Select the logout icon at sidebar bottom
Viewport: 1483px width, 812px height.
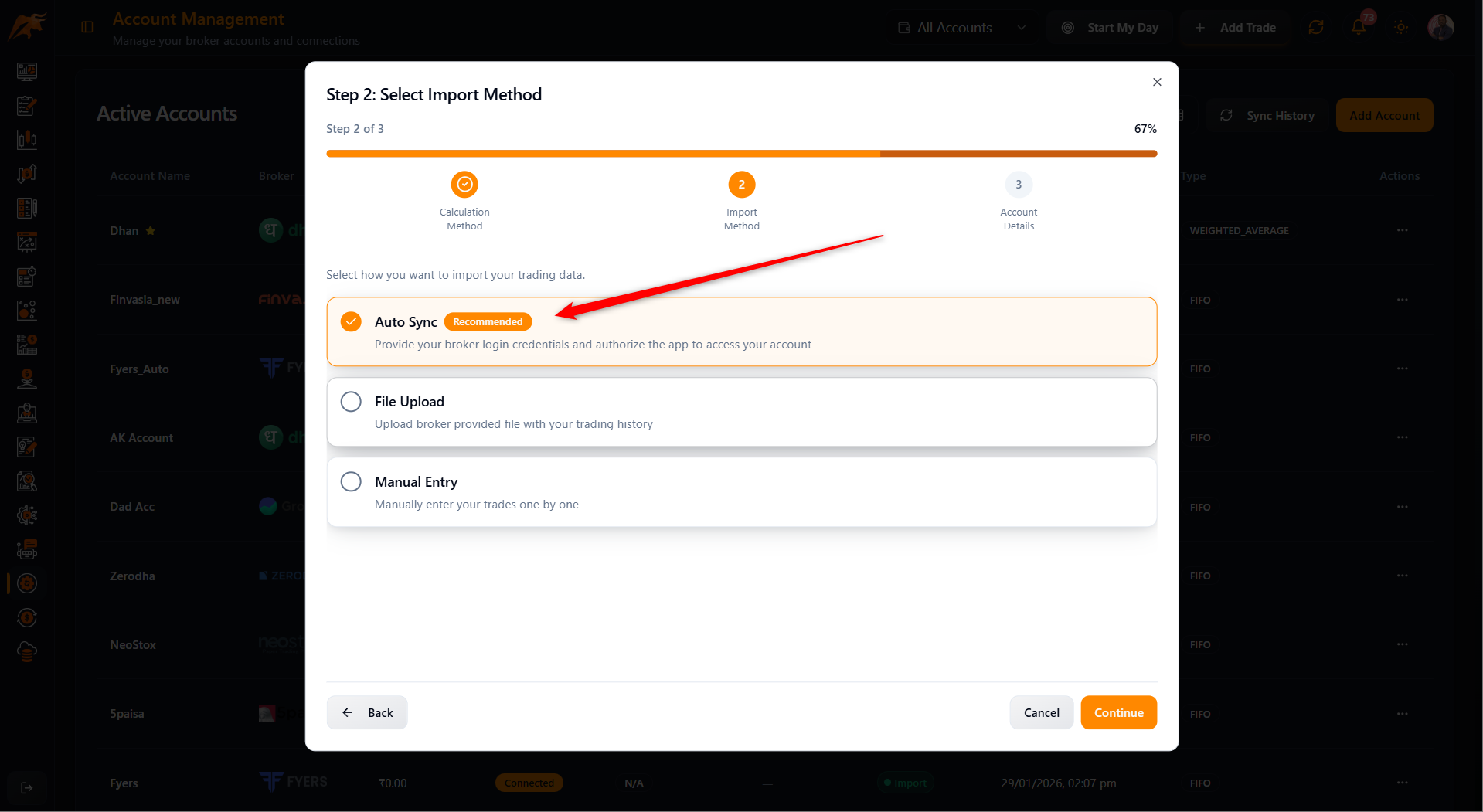pos(26,788)
